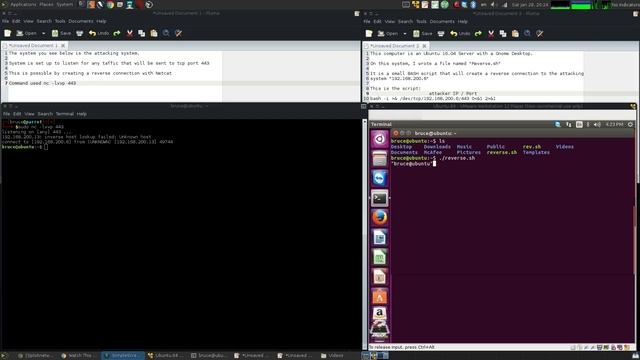Open Find and Replace in Document 1 toolbar
This screenshot has width=640, height=360.
click(x=178, y=33)
